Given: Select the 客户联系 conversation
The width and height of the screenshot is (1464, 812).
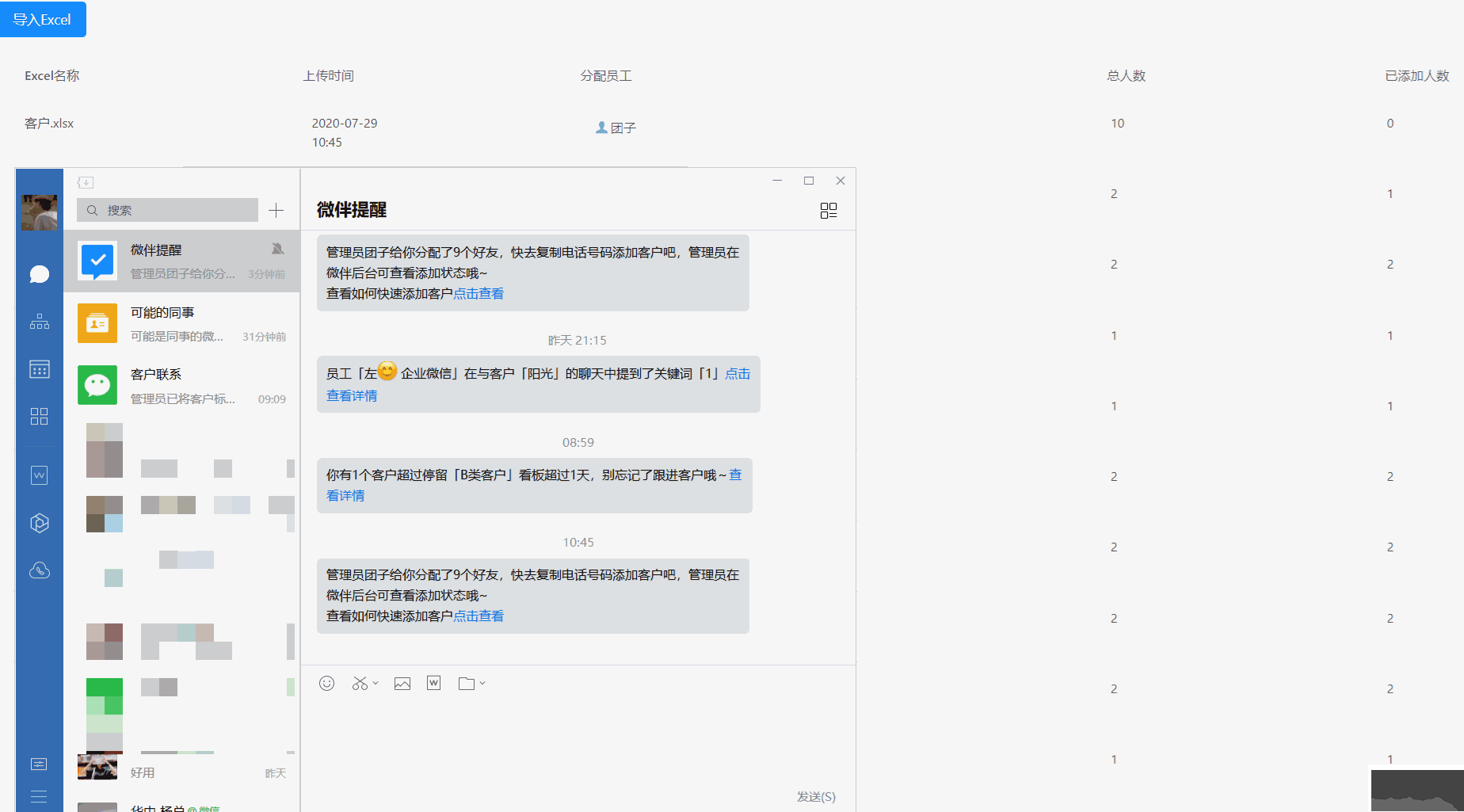Looking at the screenshot, I should [182, 385].
